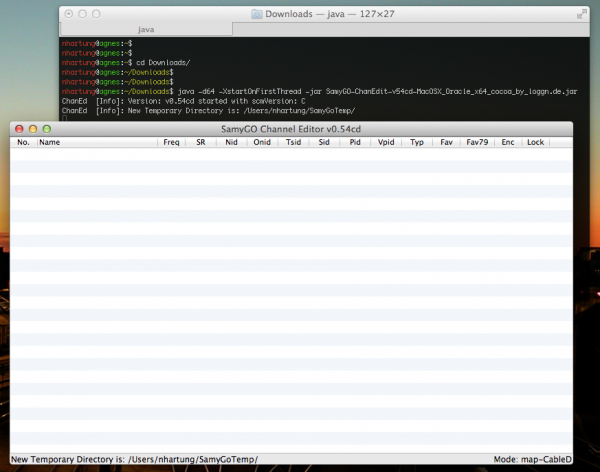Click the java -d64 command line in Terminal
Viewport: 600px width, 472px height.
pos(378,91)
